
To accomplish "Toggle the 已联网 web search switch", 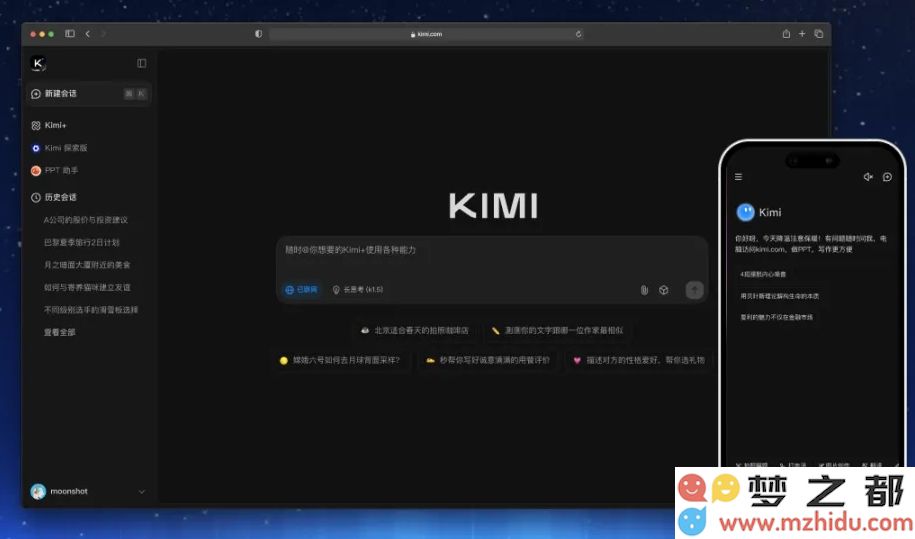I will [x=301, y=289].
